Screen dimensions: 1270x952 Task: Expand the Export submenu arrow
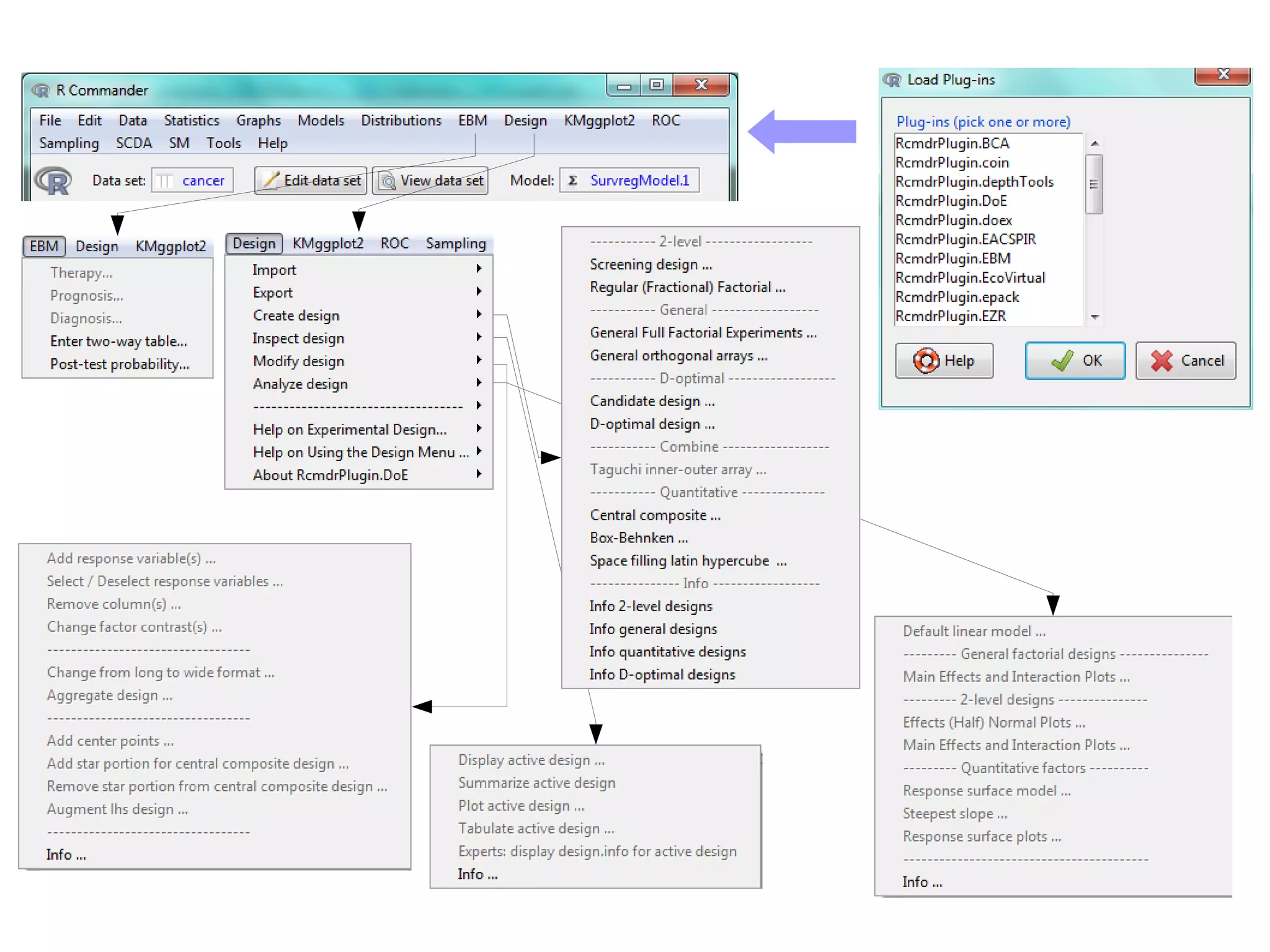click(479, 291)
